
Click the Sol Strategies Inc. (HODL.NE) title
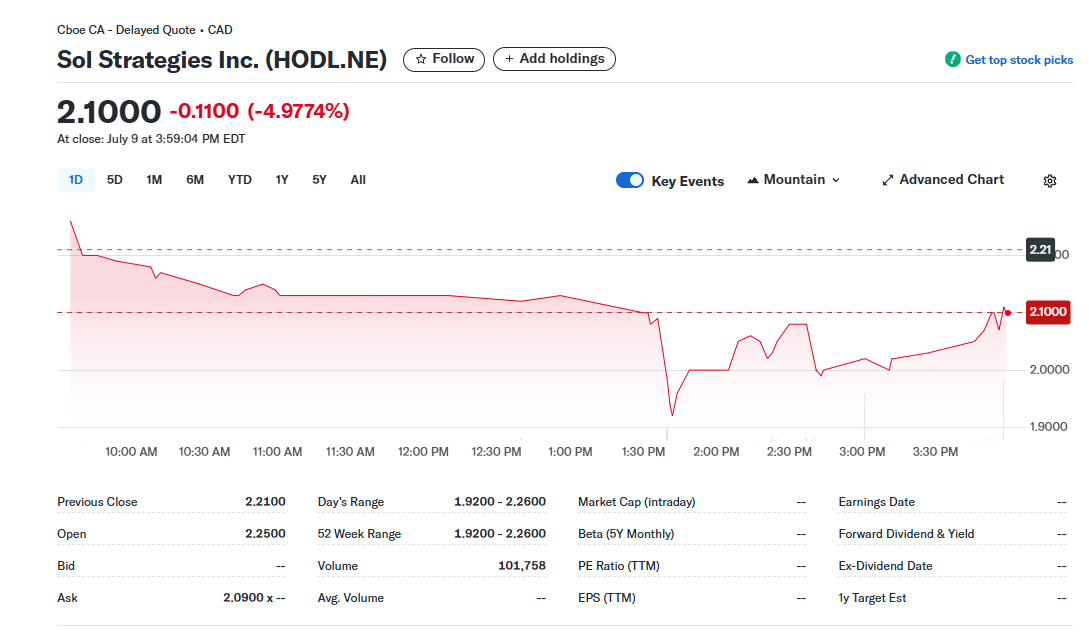221,60
